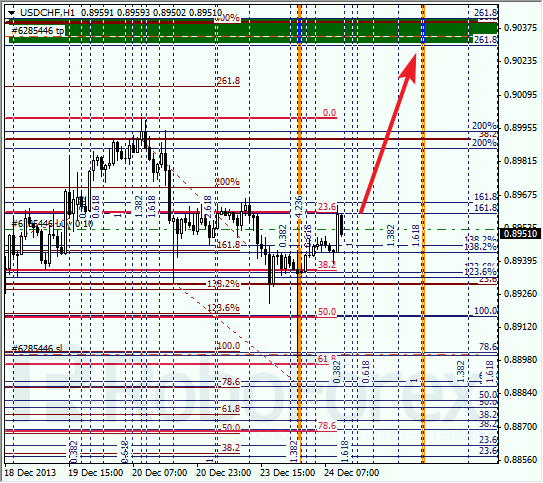Image resolution: width=543 pixels, height=483 pixels.
Task: Click the 0.88560 price scale label
Action: [x=520, y=459]
